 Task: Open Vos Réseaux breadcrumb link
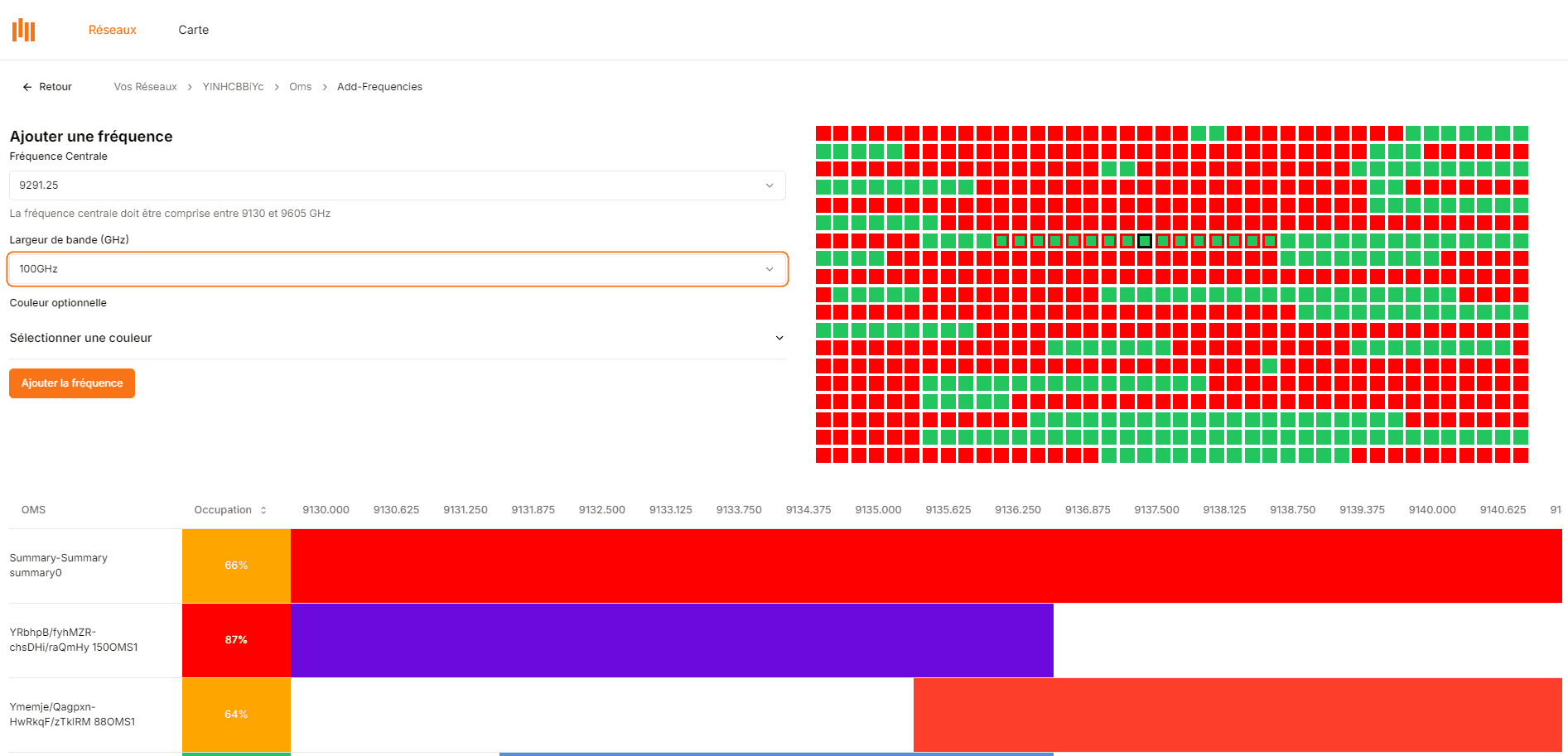point(146,87)
